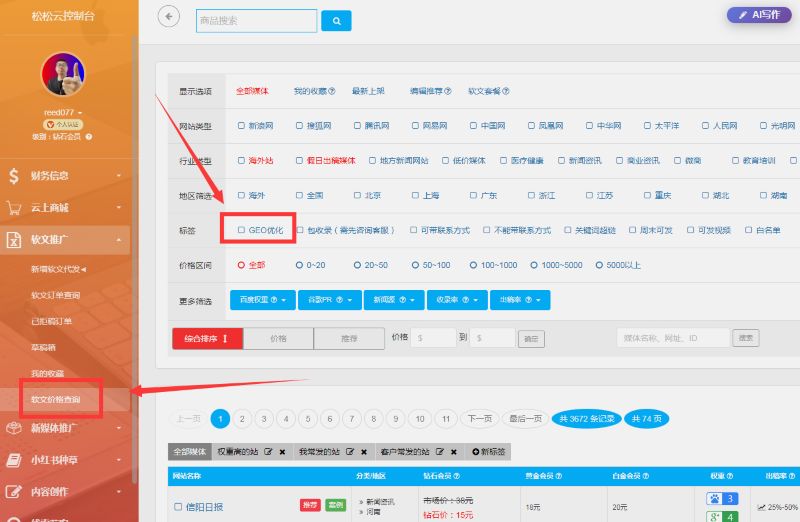Image resolution: width=800 pixels, height=522 pixels.
Task: Check the 新浪网 checkbox
Action: pyautogui.click(x=241, y=126)
